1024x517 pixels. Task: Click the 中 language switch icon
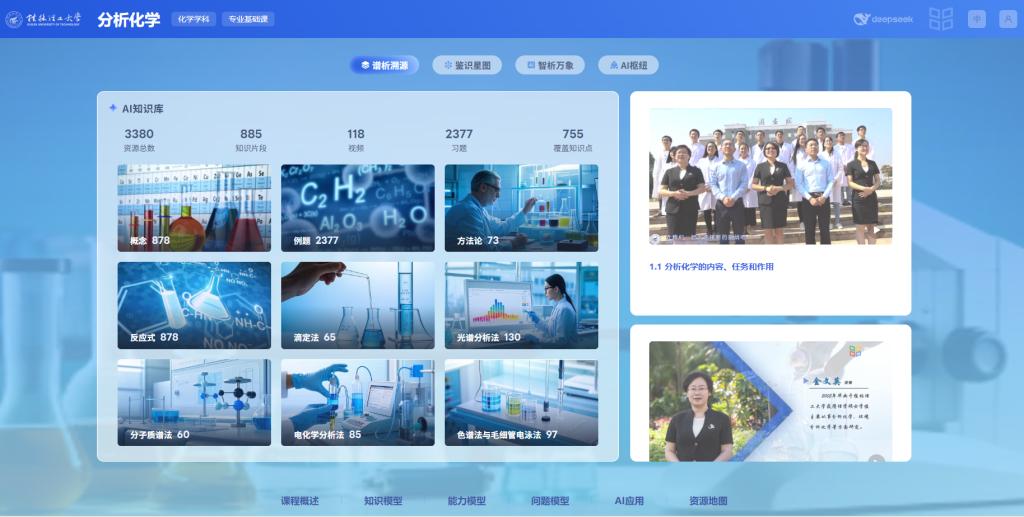pos(977,19)
